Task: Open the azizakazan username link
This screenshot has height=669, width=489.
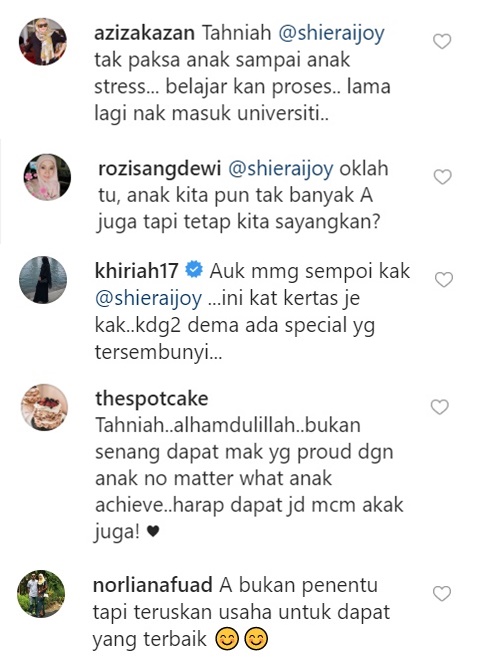Action: point(144,33)
